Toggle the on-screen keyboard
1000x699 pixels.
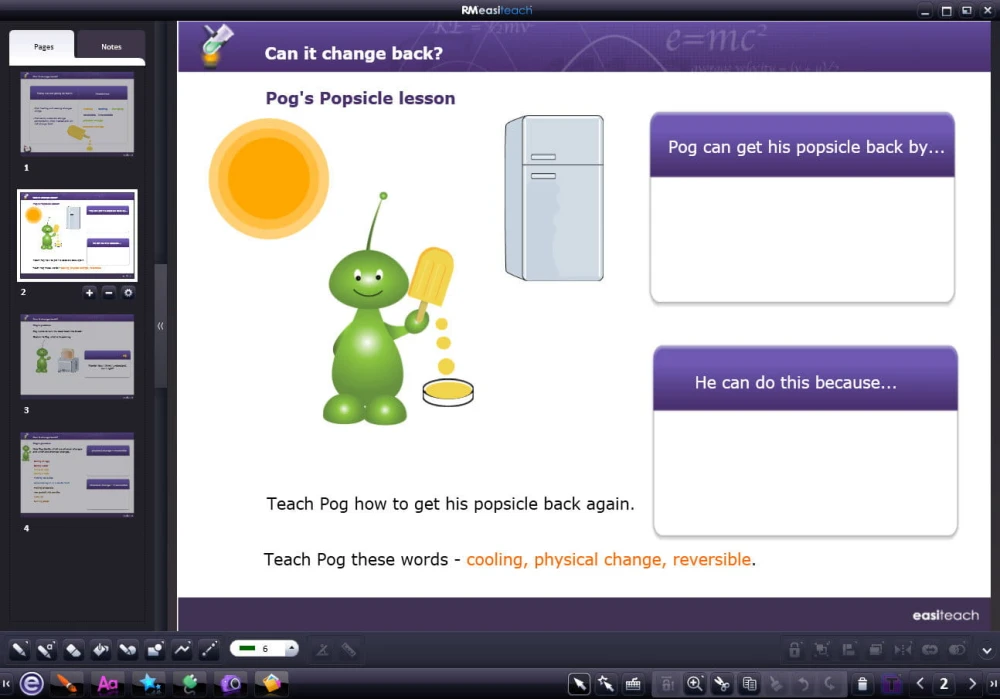click(633, 684)
